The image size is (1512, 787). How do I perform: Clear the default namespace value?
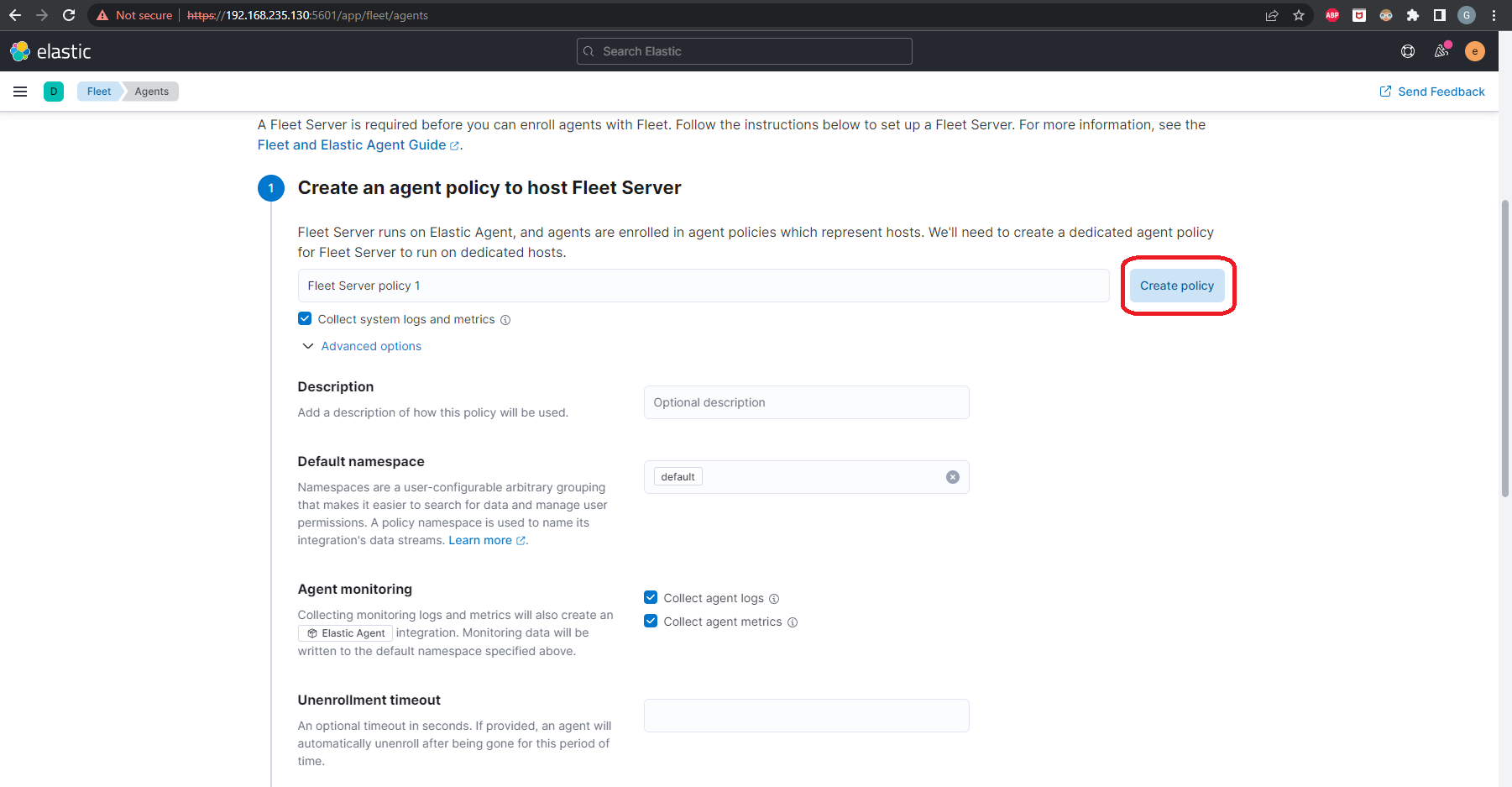point(952,477)
